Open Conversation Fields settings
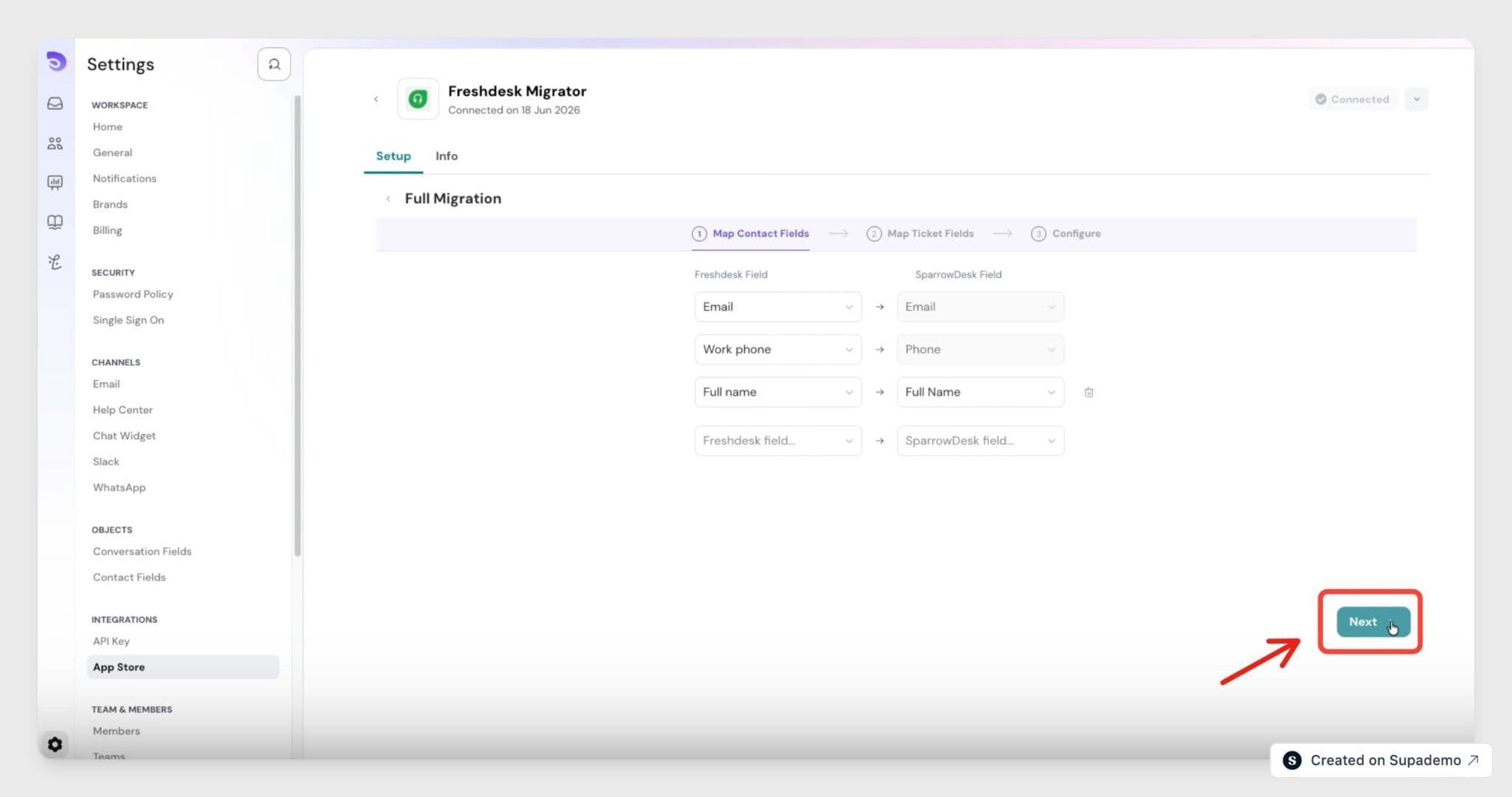The height and width of the screenshot is (797, 1512). point(142,552)
